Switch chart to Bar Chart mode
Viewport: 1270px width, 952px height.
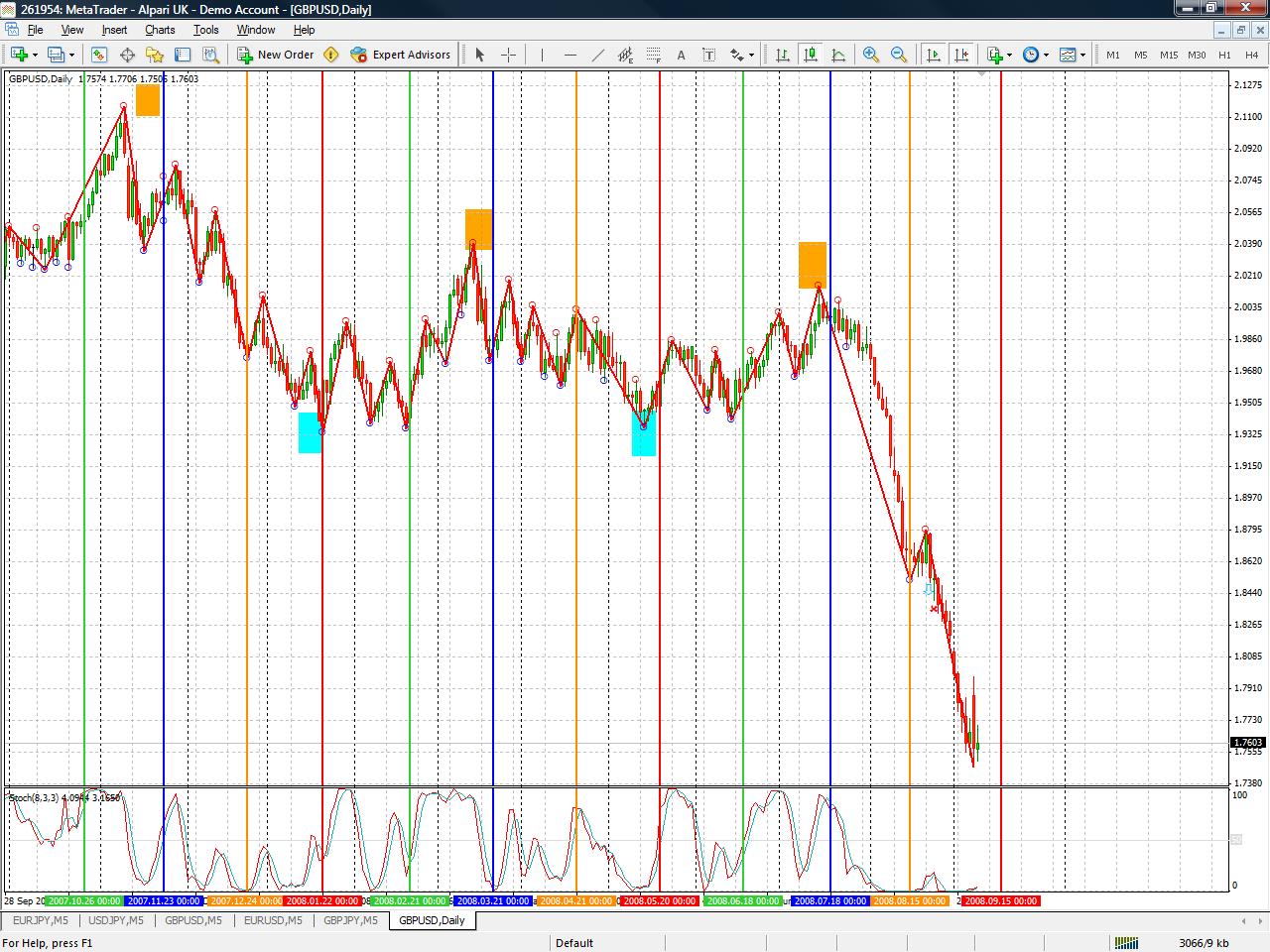783,55
